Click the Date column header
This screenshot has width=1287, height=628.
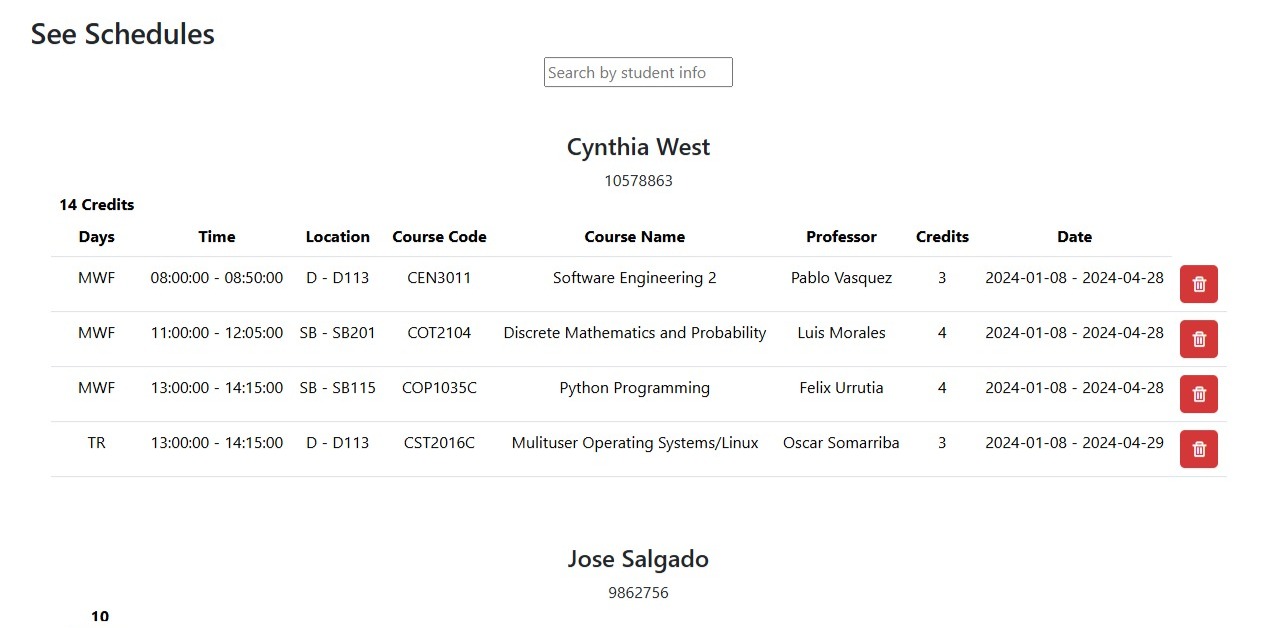point(1074,237)
